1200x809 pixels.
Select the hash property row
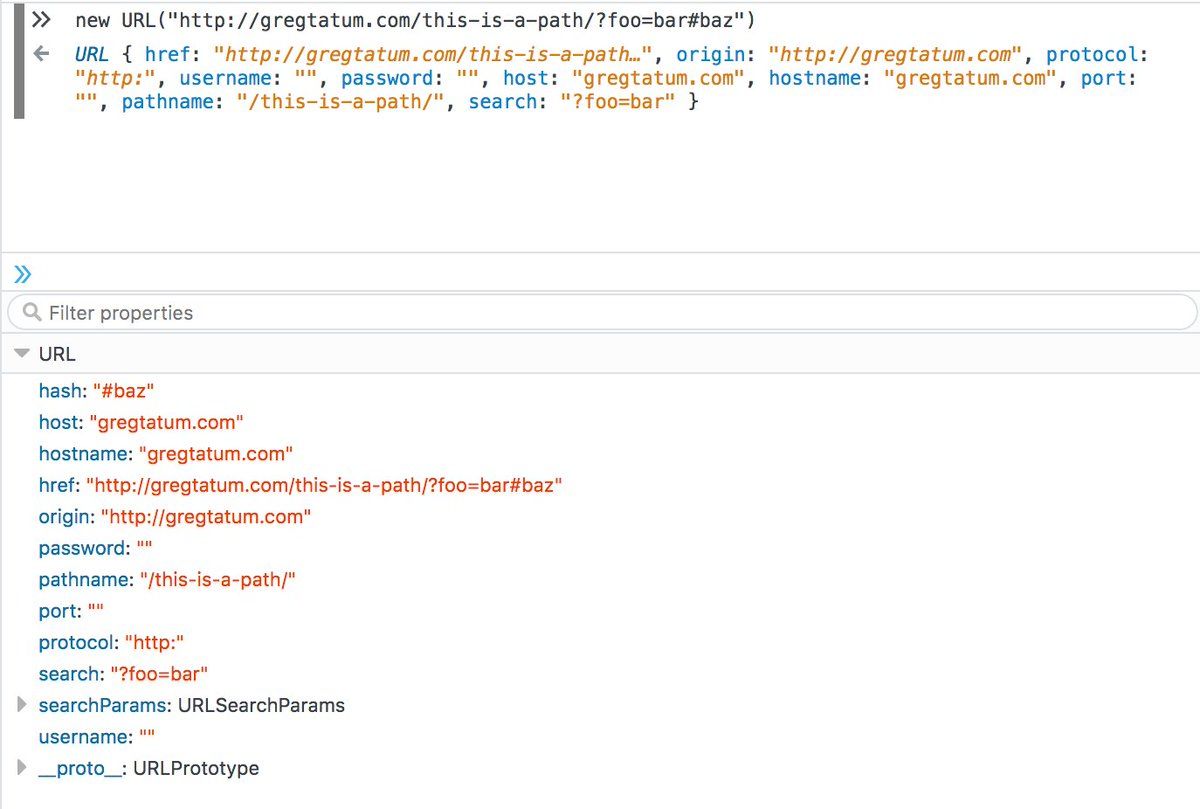pyautogui.click(x=98, y=391)
